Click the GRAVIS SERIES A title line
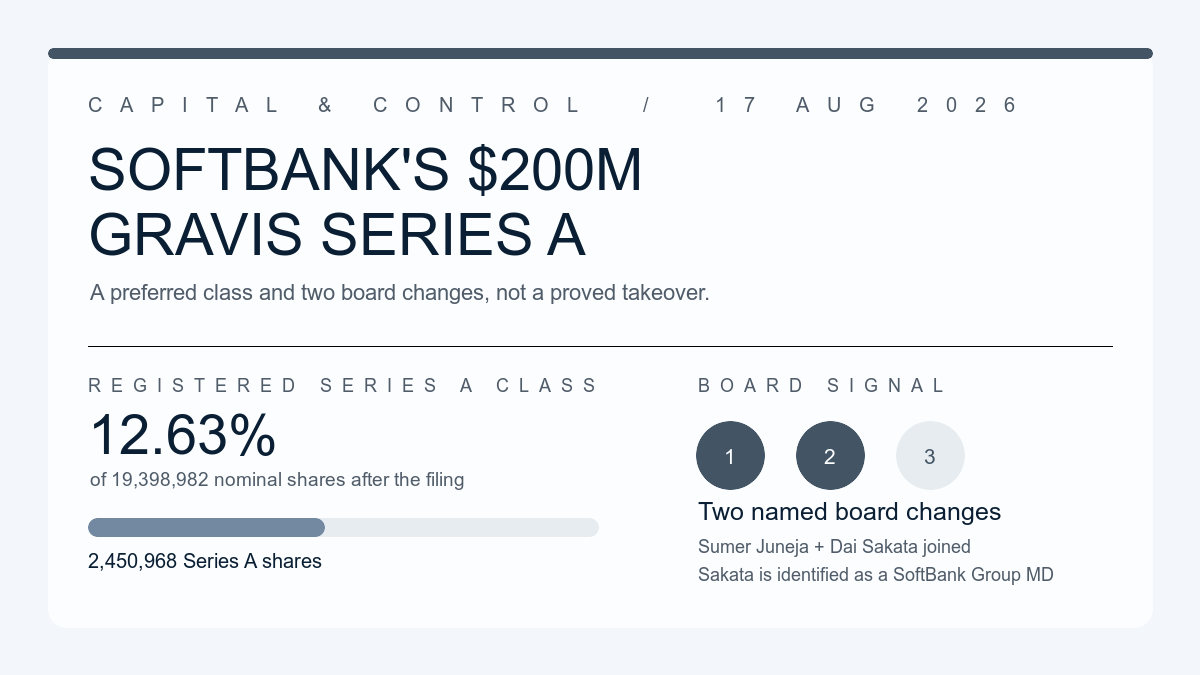Viewport: 1200px width, 675px height. pyautogui.click(x=337, y=235)
